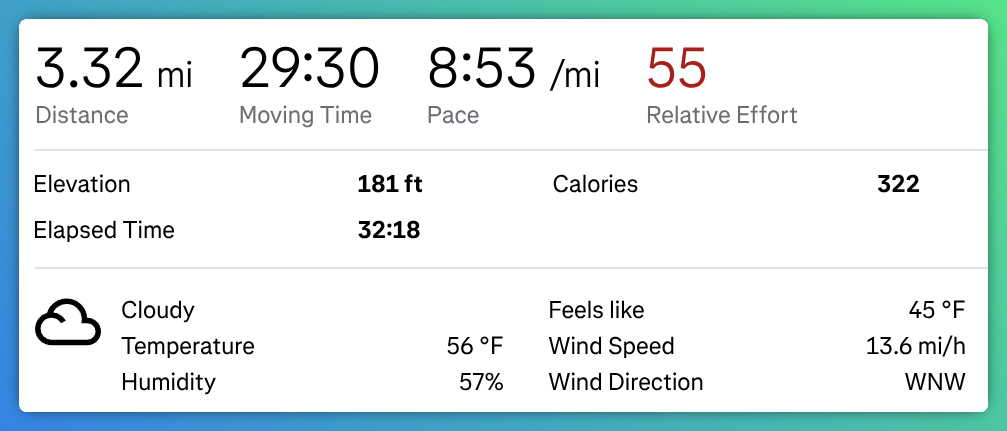Open the Relative Effort label
1007x431 pixels.
(721, 115)
